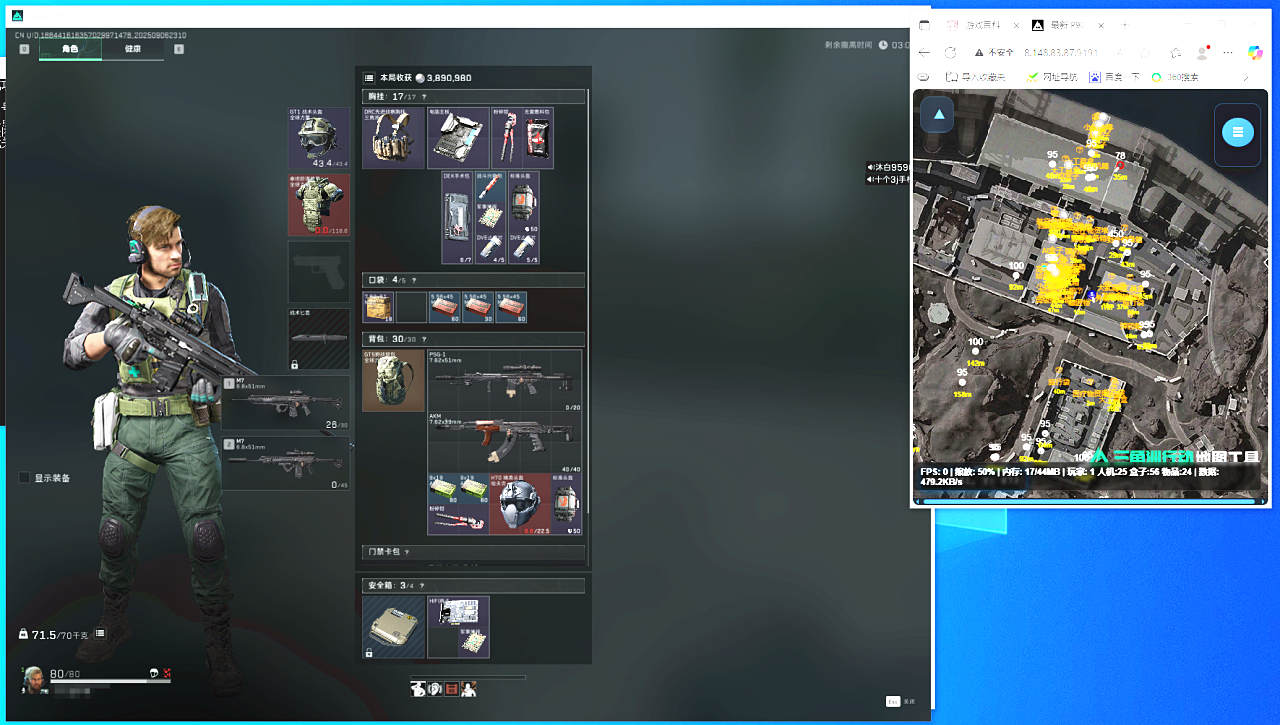Click the painkiller item showing 5/5
This screenshot has width=1280, height=725.
[x=522, y=249]
